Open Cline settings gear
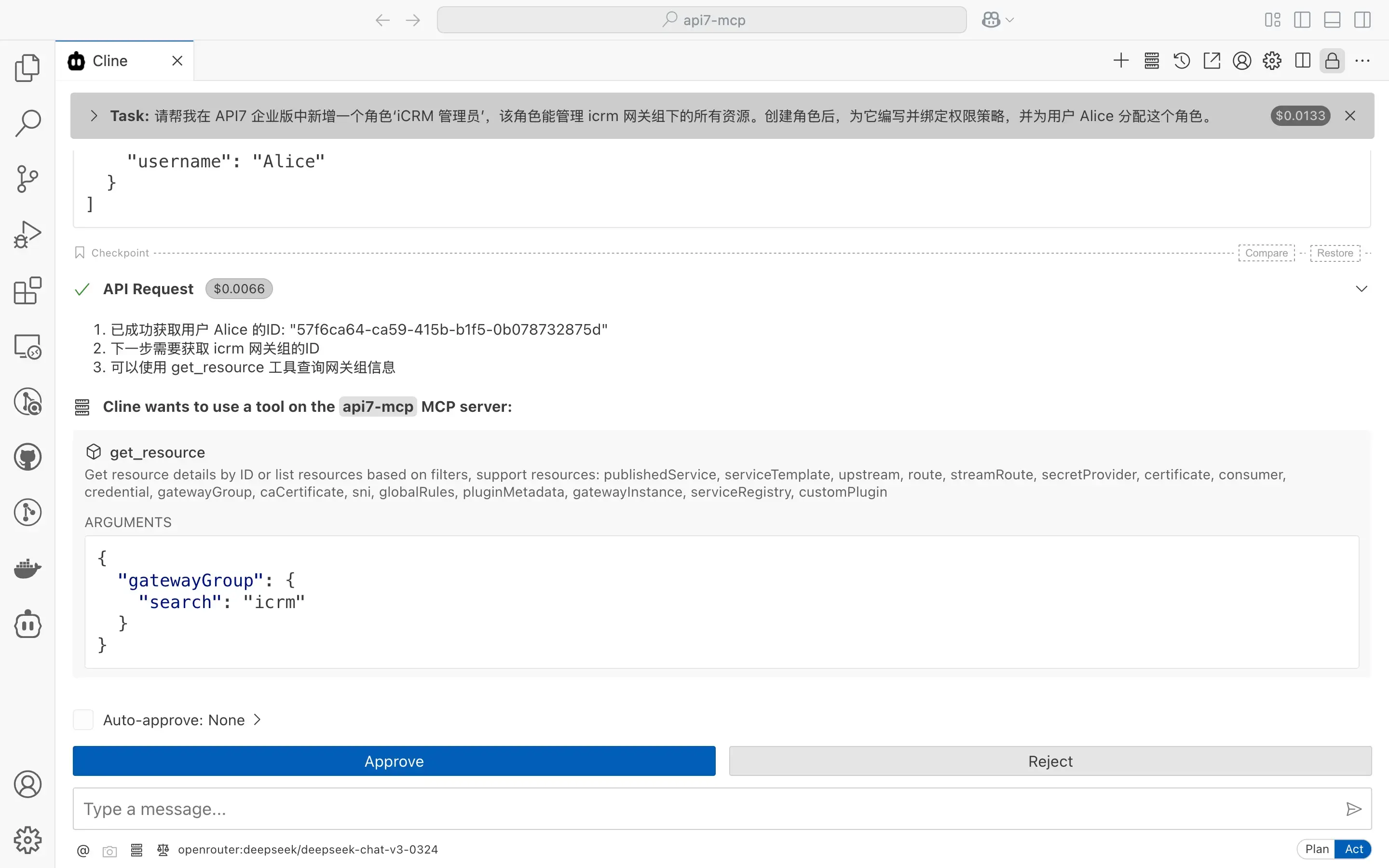The height and width of the screenshot is (868, 1389). [x=1272, y=60]
